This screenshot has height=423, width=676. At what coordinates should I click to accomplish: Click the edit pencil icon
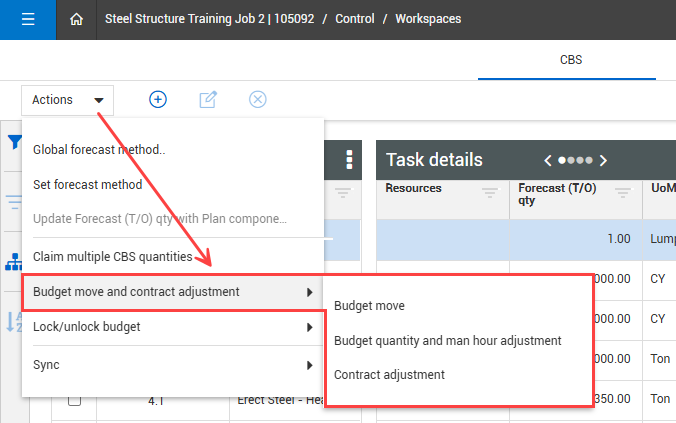tap(208, 99)
